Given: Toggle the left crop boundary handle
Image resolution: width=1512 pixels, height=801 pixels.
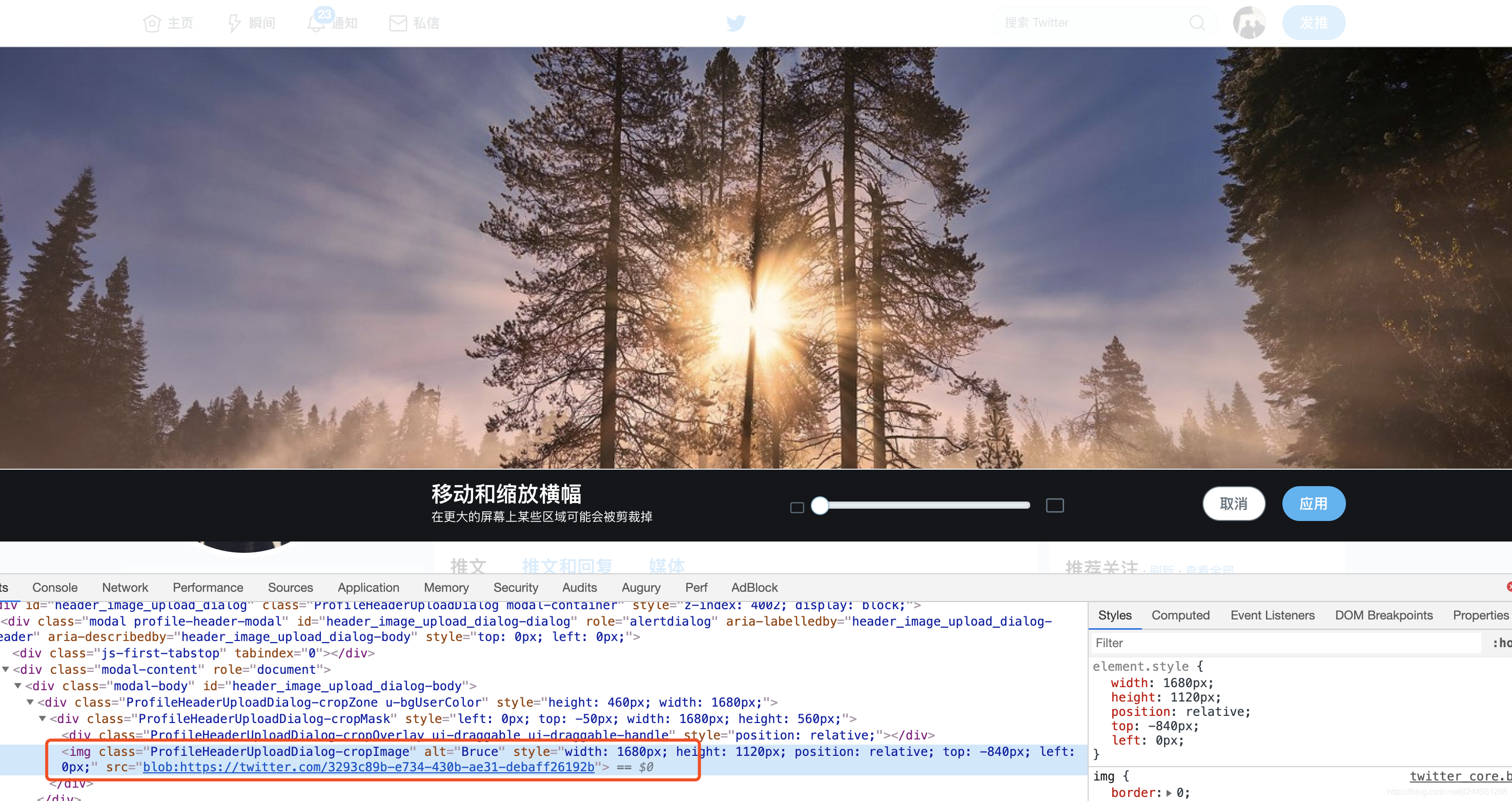Looking at the screenshot, I should (797, 506).
